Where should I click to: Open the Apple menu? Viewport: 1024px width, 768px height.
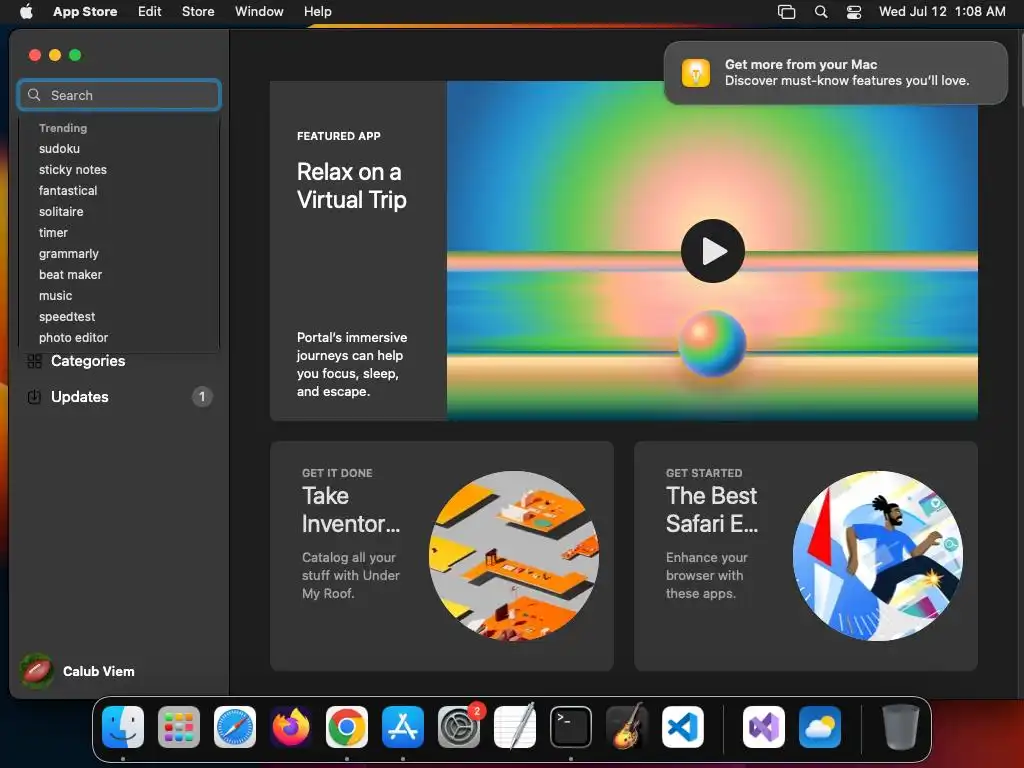(26, 11)
